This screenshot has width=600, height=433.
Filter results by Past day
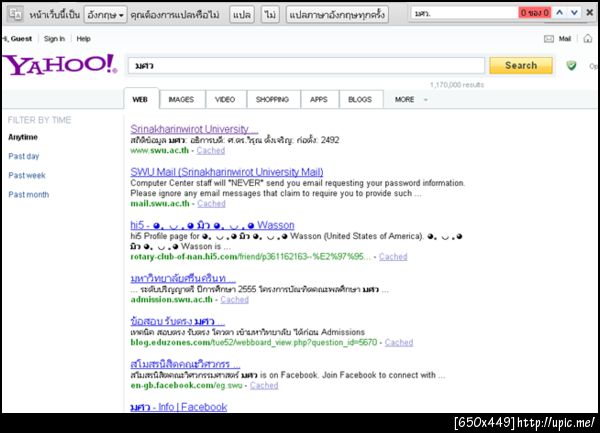click(x=24, y=156)
